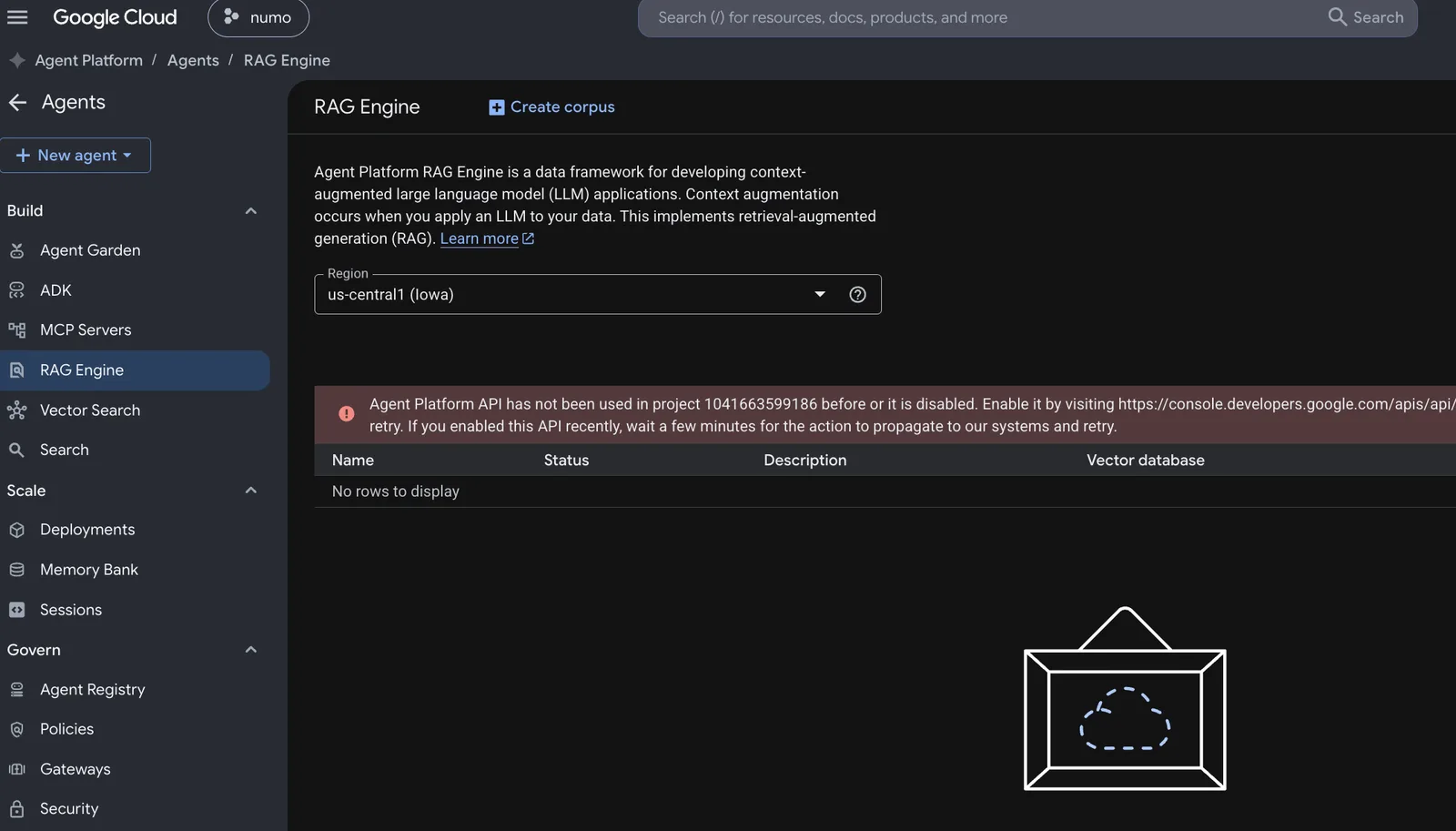1456x831 pixels.
Task: Click the Agent Registry icon
Action: point(16,690)
